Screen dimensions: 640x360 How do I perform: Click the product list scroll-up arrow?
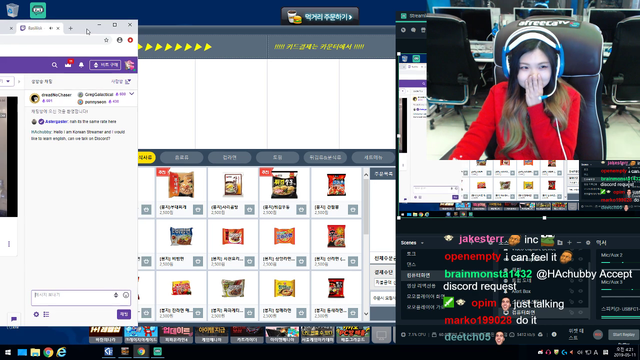coord(366,175)
